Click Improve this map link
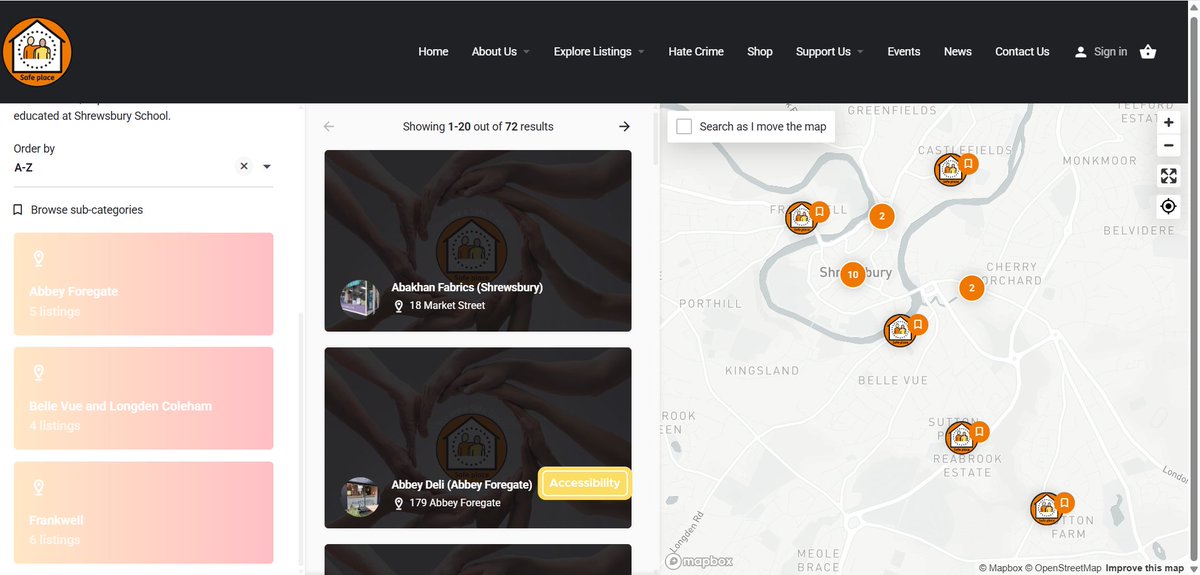The image size is (1200, 575). tap(1145, 568)
